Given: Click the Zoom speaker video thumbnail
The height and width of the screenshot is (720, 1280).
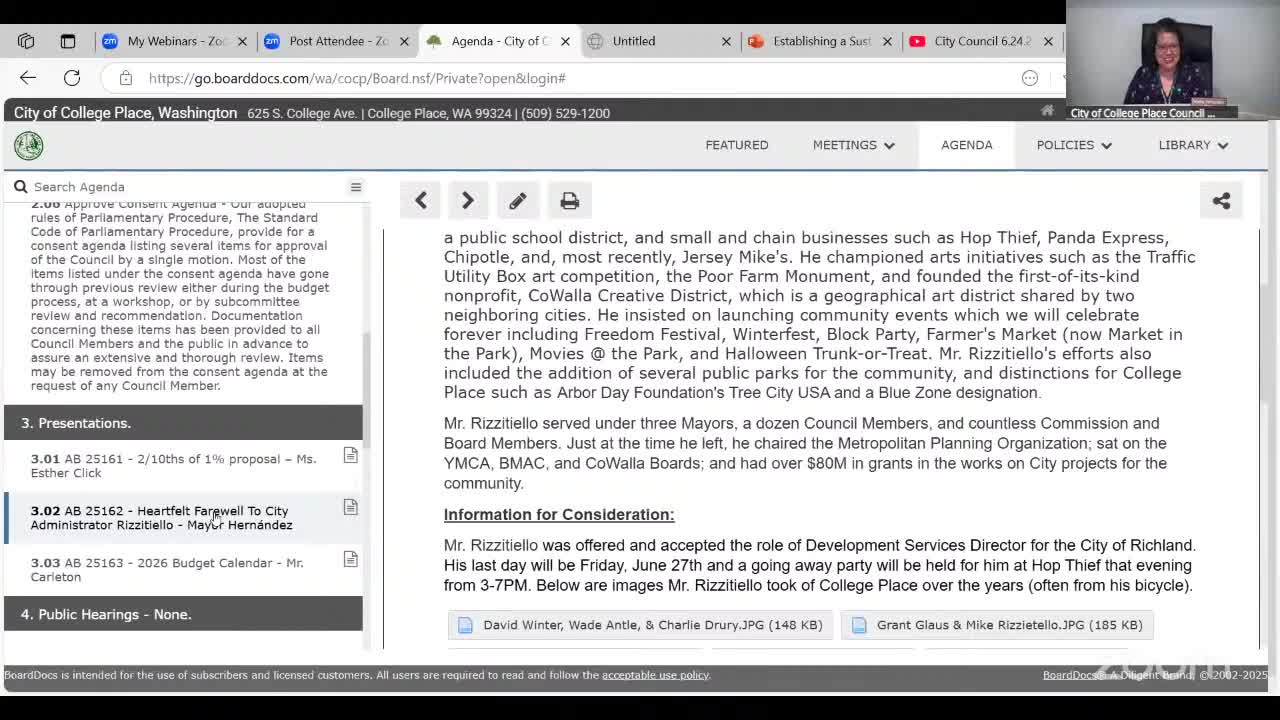Looking at the screenshot, I should pyautogui.click(x=1173, y=59).
